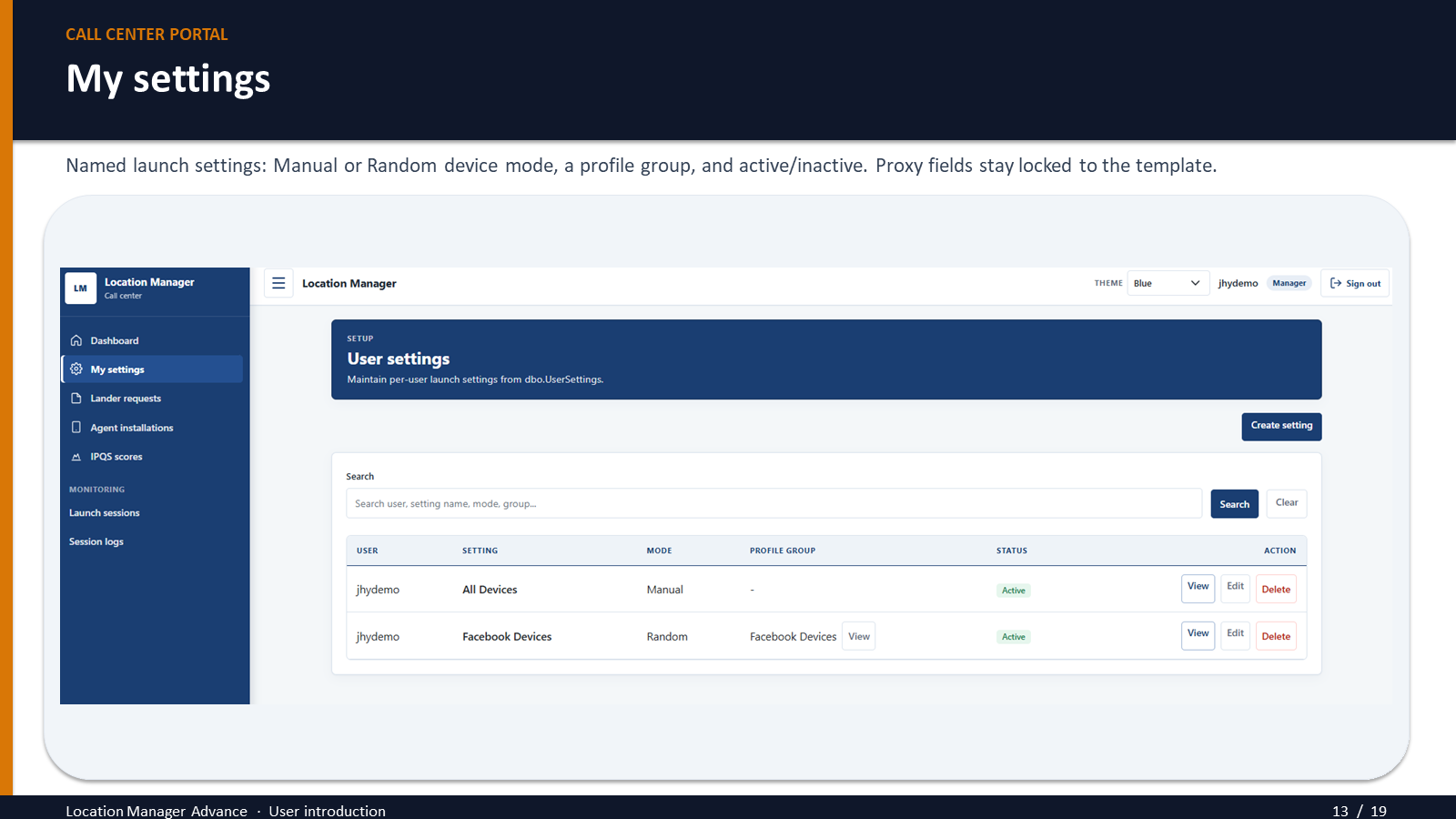The width and height of the screenshot is (1456, 819).
Task: Click the Manual mode cell
Action: pyautogui.click(x=665, y=590)
